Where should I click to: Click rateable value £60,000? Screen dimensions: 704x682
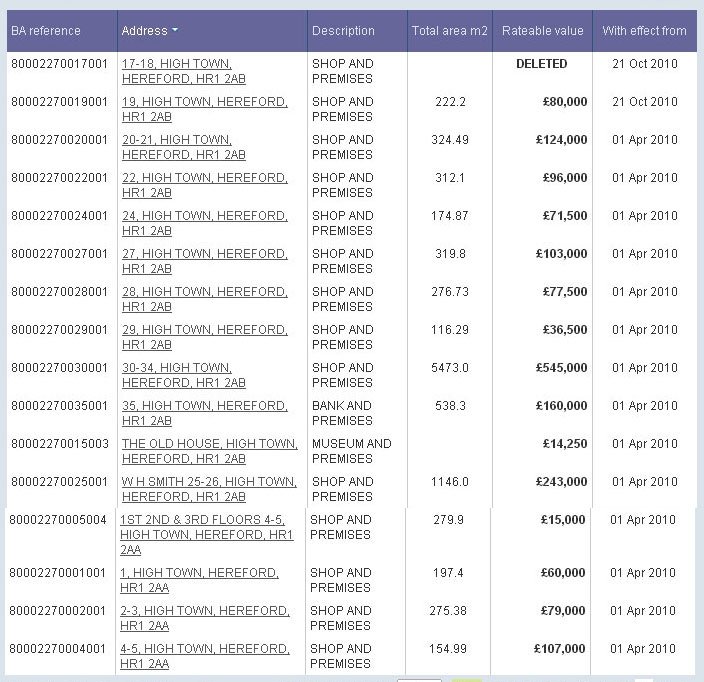coord(563,573)
